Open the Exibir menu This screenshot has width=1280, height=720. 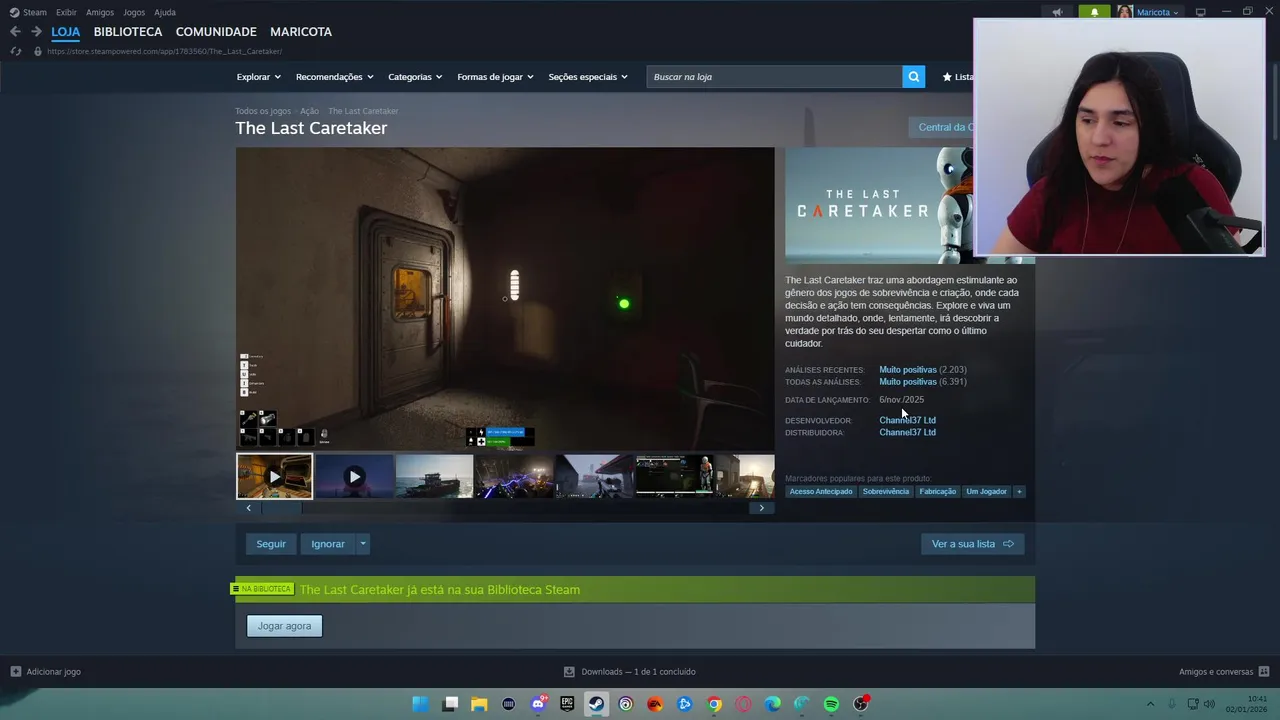(x=66, y=12)
